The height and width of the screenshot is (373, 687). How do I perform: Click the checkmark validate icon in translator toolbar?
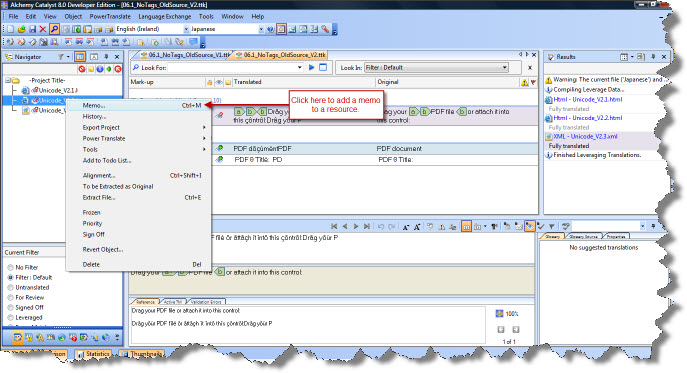541,226
